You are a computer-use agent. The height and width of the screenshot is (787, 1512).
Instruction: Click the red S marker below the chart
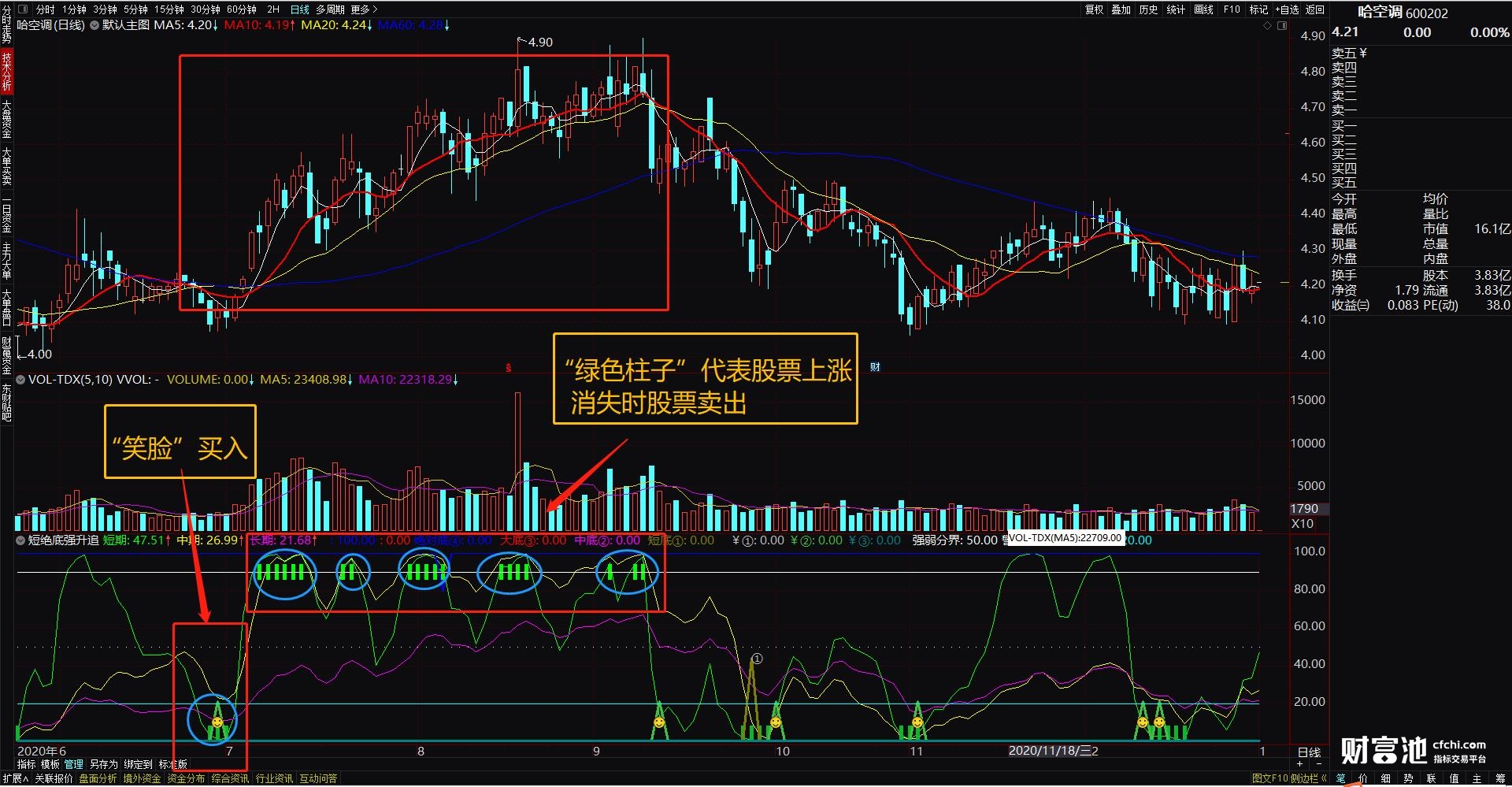(x=509, y=368)
